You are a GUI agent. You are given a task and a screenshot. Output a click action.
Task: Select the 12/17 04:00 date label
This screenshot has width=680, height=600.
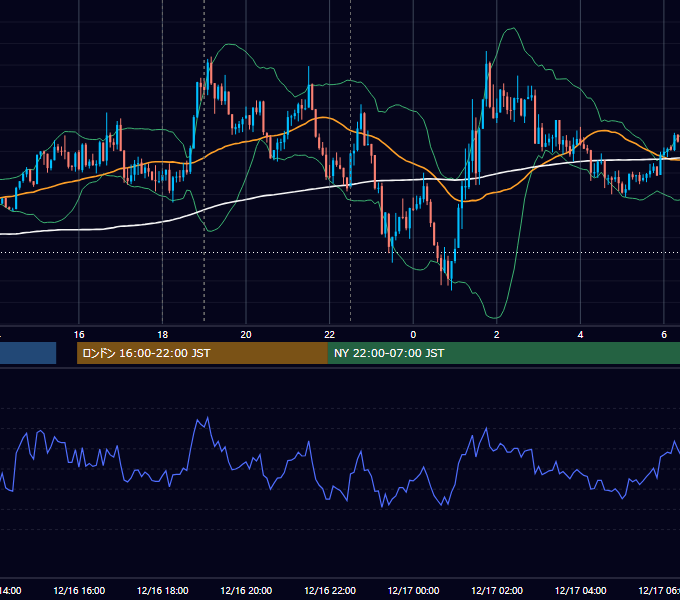pyautogui.click(x=581, y=591)
